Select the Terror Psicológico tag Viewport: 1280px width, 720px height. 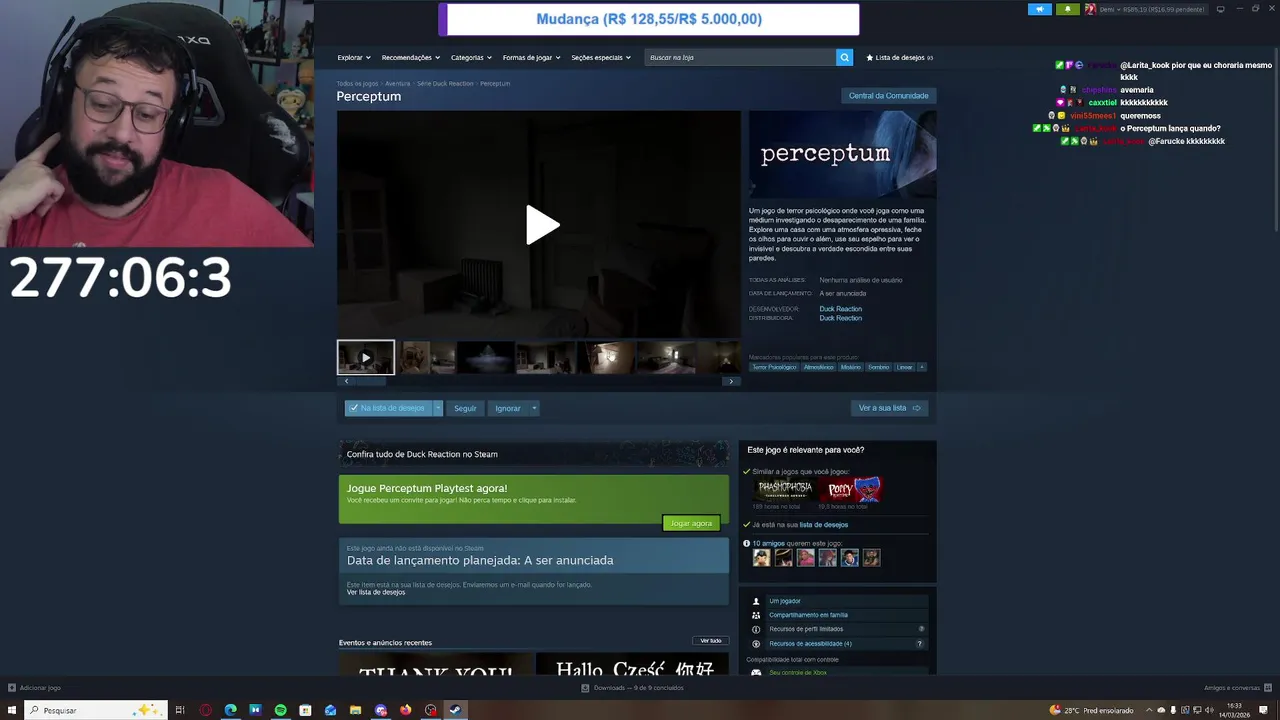click(774, 367)
